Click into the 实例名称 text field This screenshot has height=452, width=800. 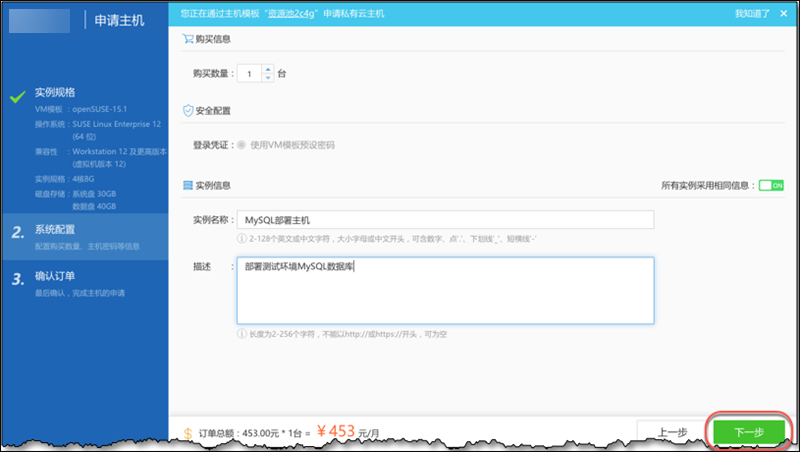click(445, 219)
